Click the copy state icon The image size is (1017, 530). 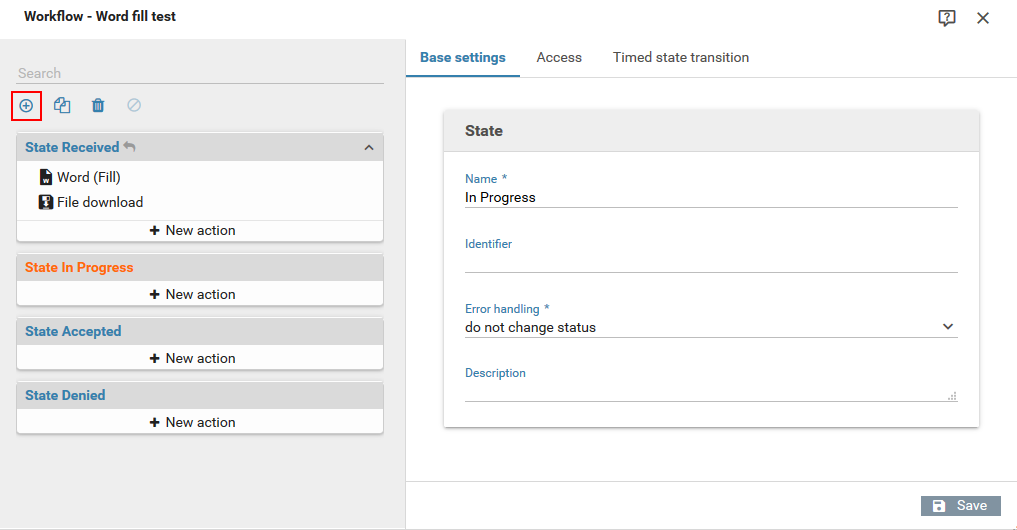pyautogui.click(x=62, y=105)
